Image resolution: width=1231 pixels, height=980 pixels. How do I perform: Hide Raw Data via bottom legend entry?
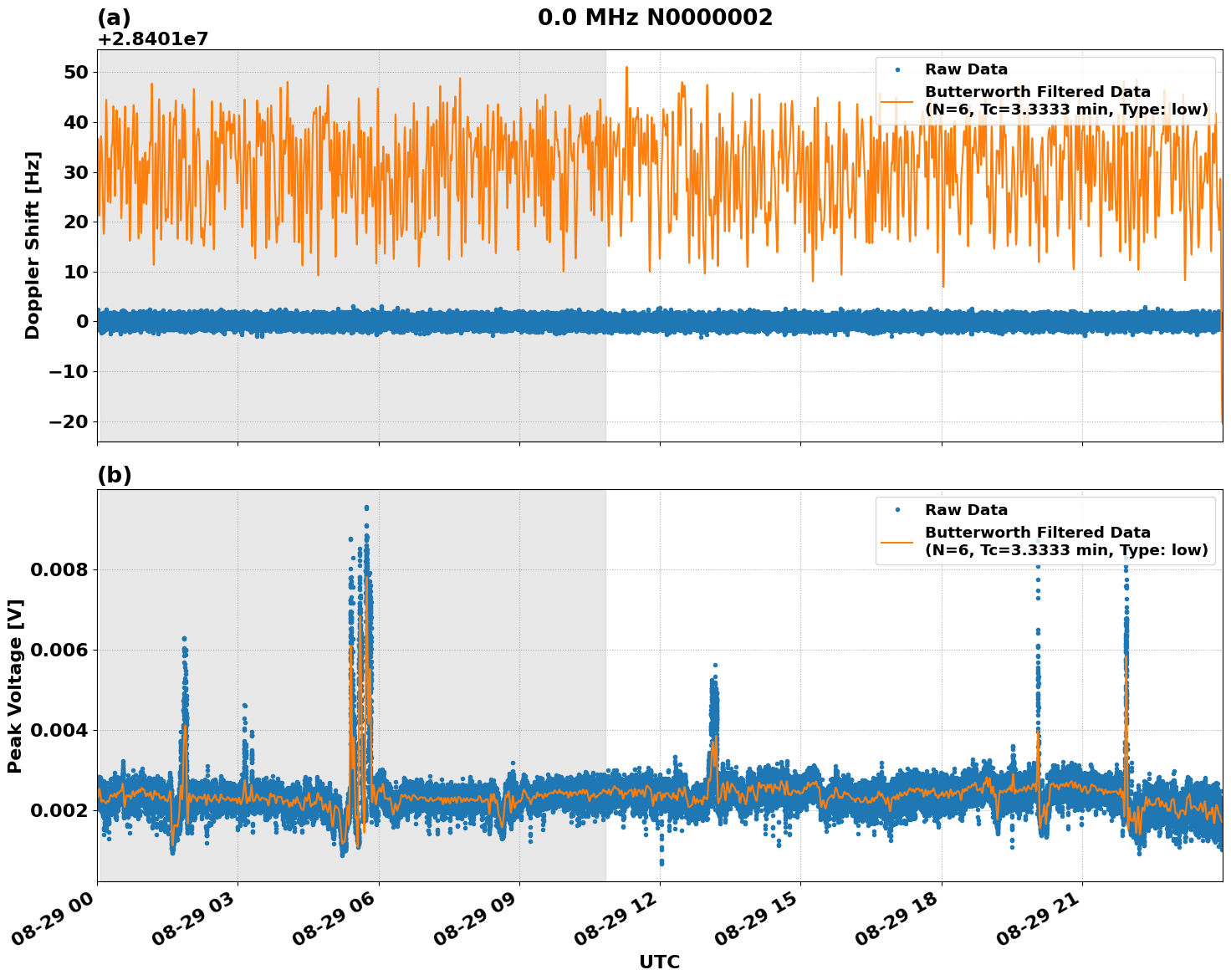pos(963,508)
